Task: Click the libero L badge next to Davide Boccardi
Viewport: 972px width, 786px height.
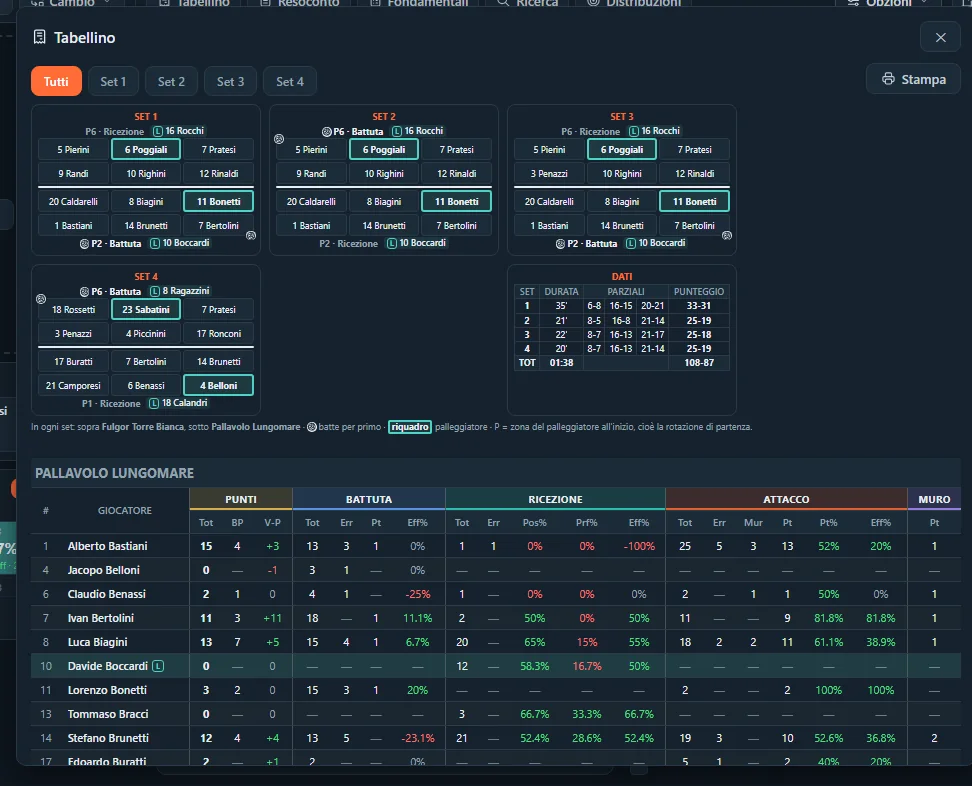Action: pos(159,666)
